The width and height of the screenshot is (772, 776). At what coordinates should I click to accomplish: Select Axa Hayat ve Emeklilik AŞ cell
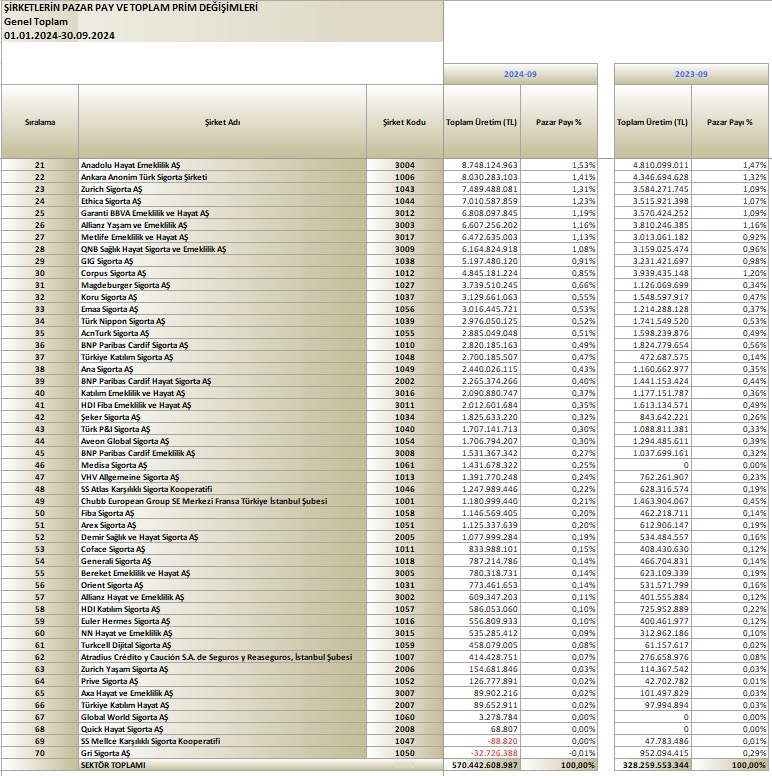click(222, 693)
